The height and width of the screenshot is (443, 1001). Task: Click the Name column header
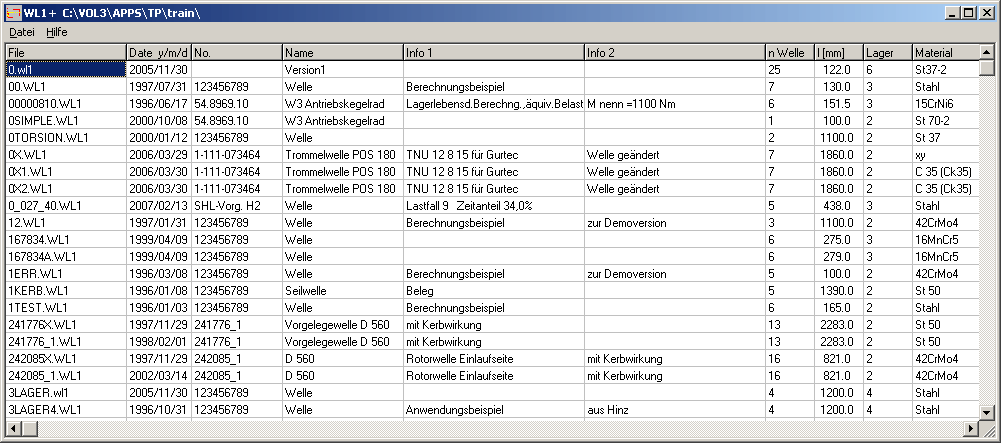point(342,52)
